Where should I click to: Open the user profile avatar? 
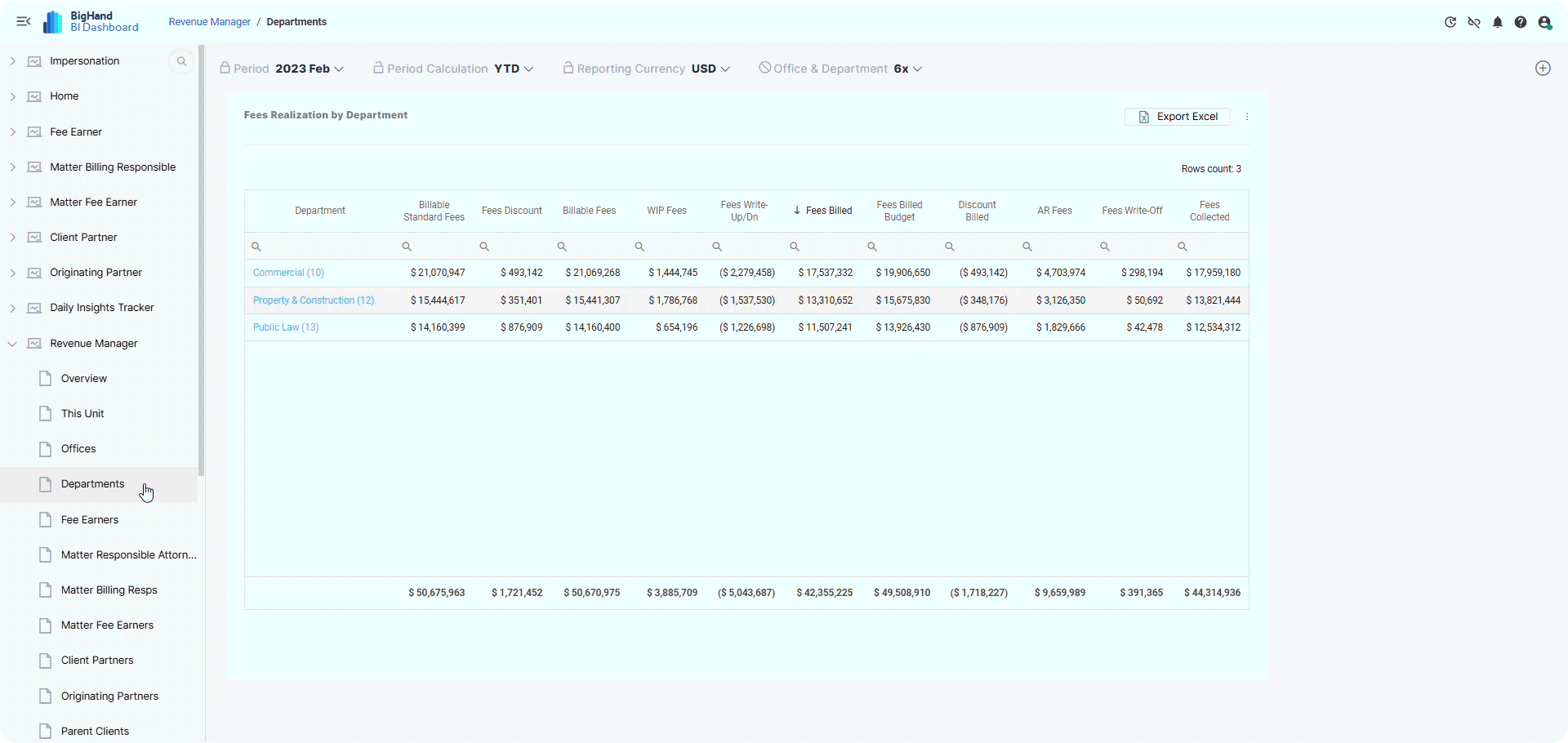[1544, 23]
